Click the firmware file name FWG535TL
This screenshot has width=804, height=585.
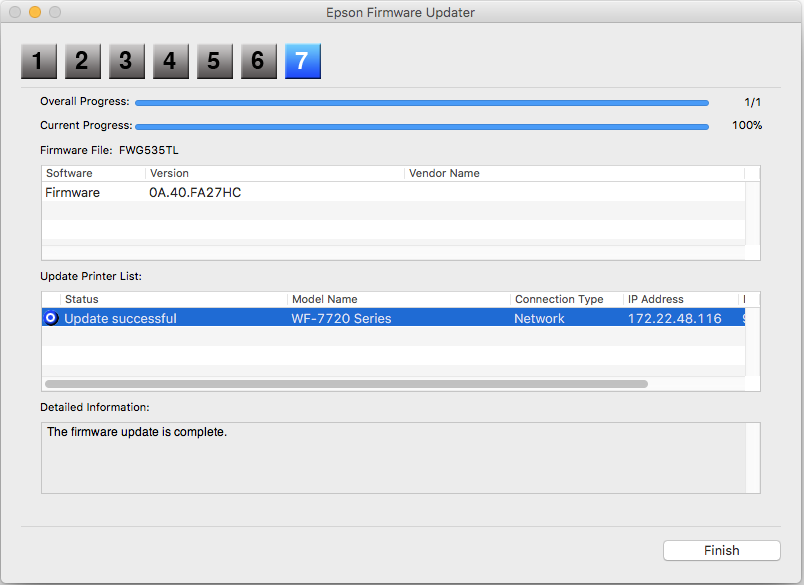[149, 150]
